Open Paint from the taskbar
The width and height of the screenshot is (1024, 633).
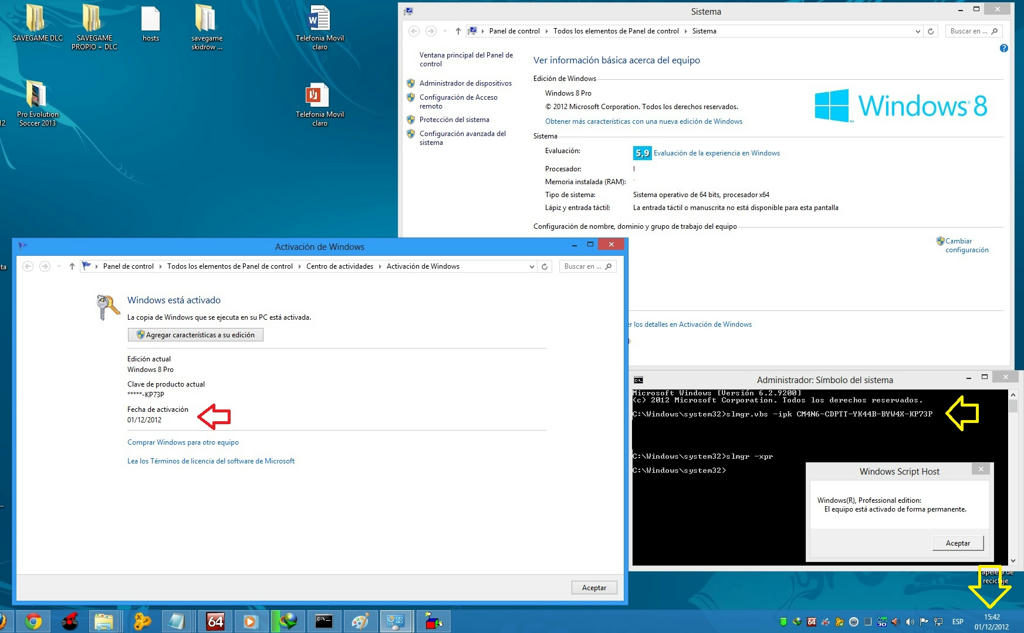360,621
